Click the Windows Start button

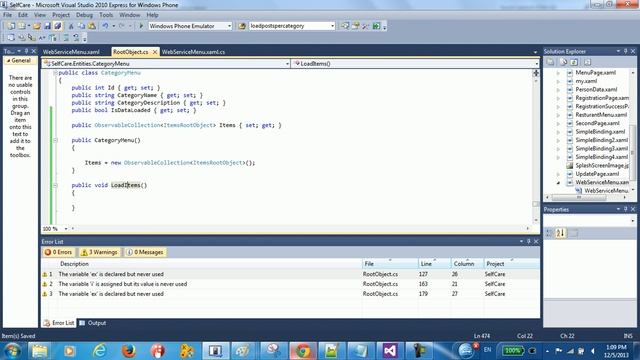coord(12,351)
